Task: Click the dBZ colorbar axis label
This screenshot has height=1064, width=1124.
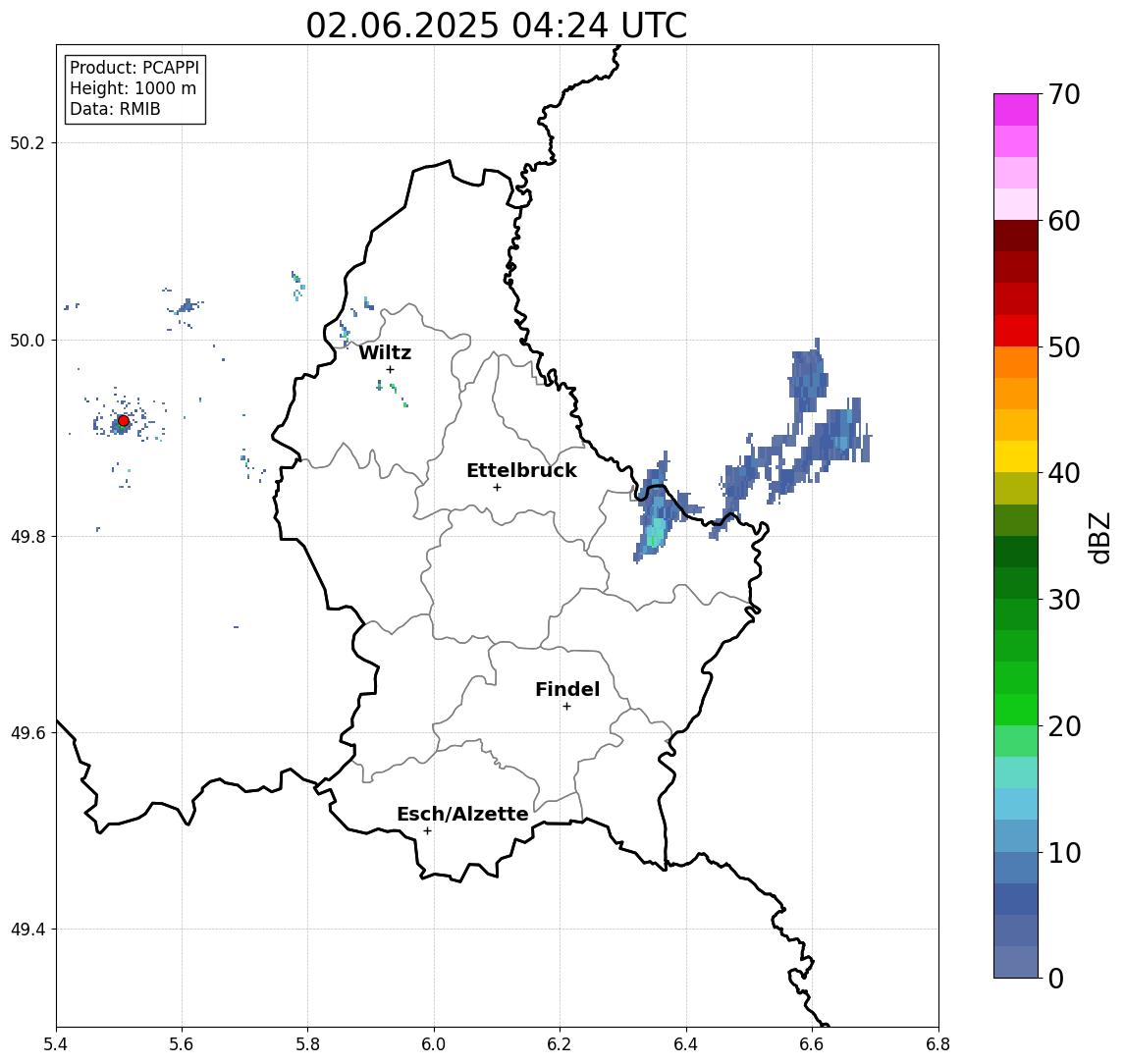Action: [x=1100, y=538]
